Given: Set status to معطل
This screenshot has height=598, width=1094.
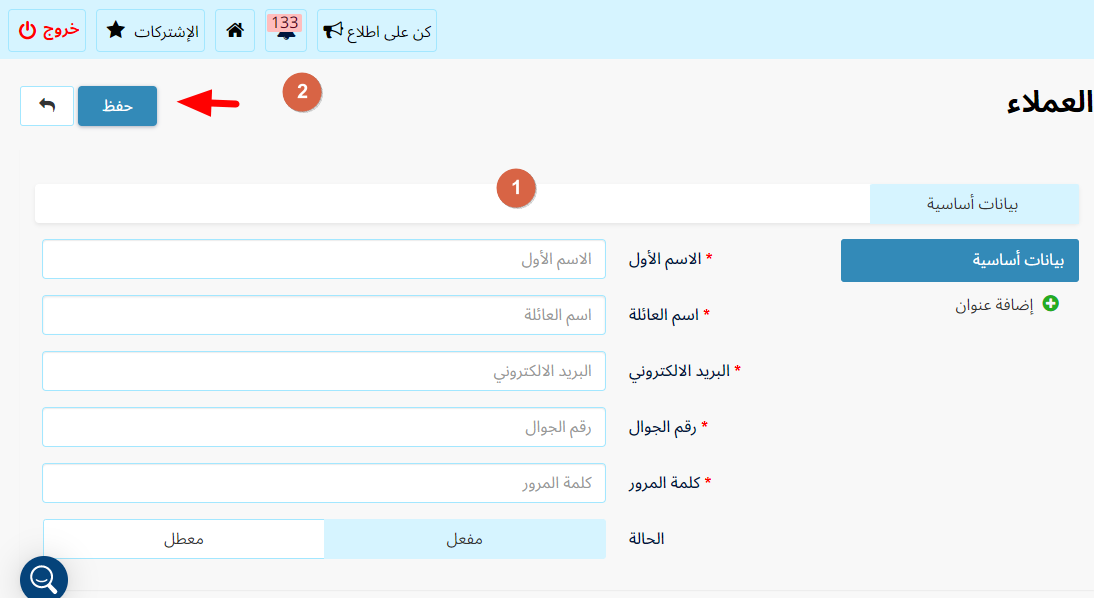Looking at the screenshot, I should pos(183,539).
